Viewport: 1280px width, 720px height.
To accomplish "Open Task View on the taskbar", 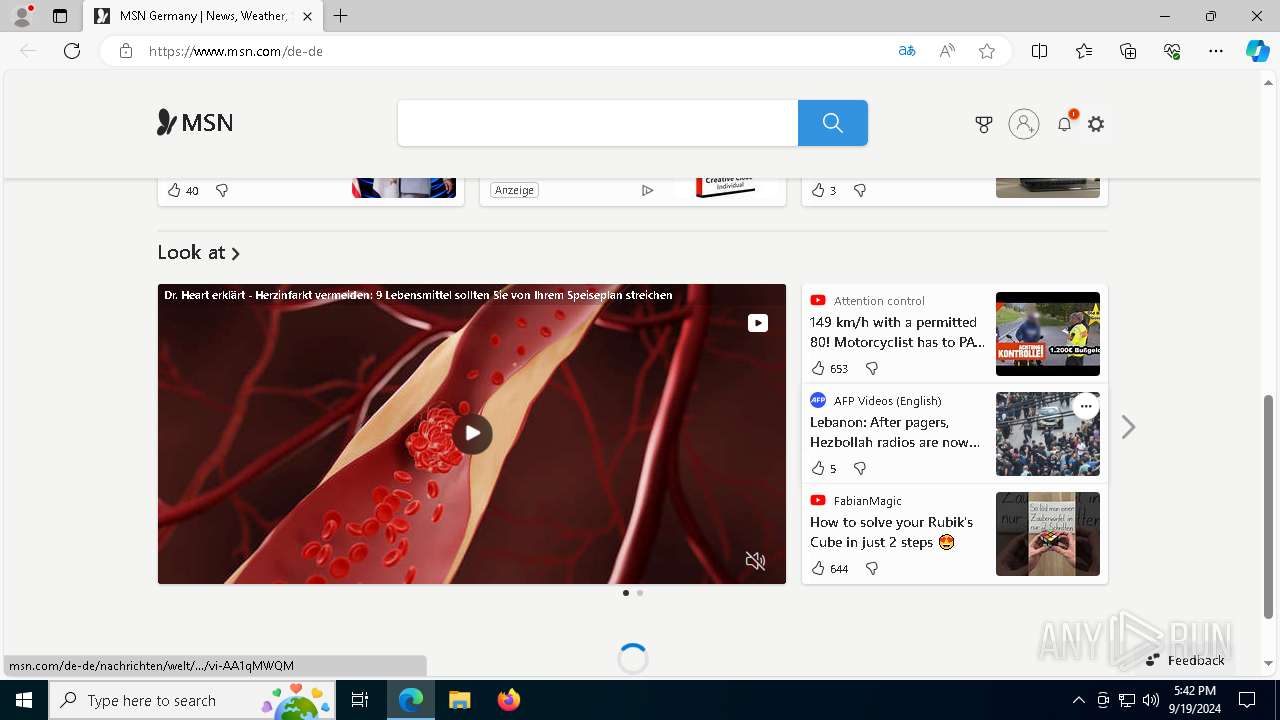I will tap(360, 700).
